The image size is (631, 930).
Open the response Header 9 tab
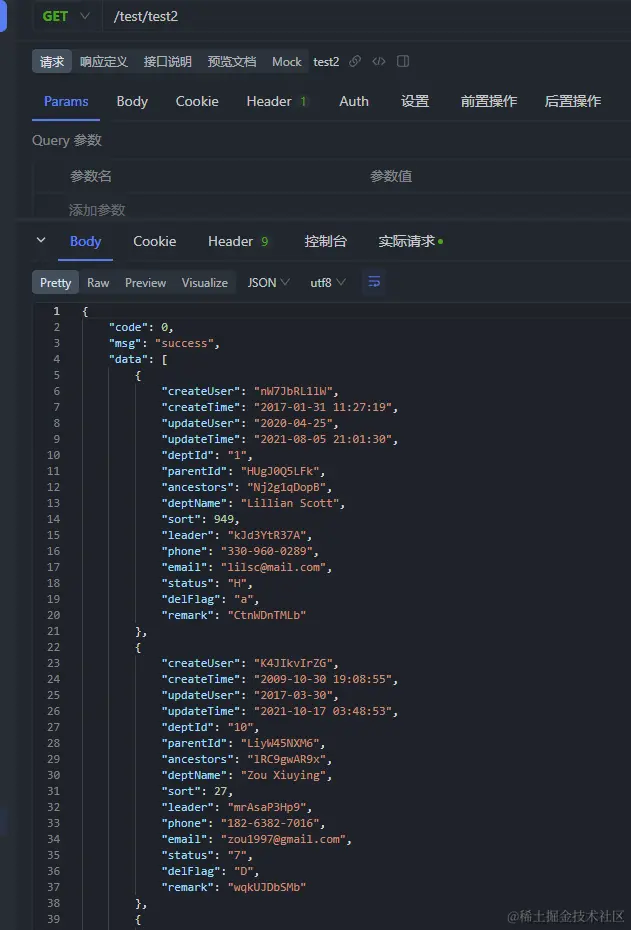(238, 241)
